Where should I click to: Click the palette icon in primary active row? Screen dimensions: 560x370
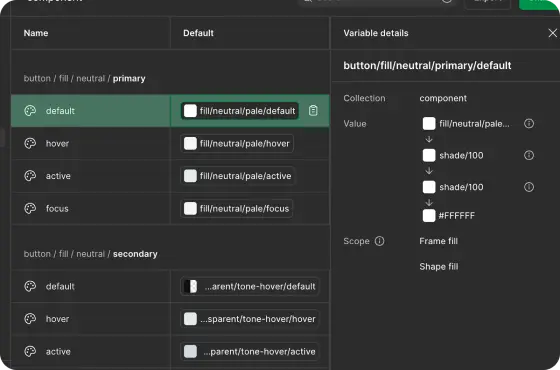point(30,176)
